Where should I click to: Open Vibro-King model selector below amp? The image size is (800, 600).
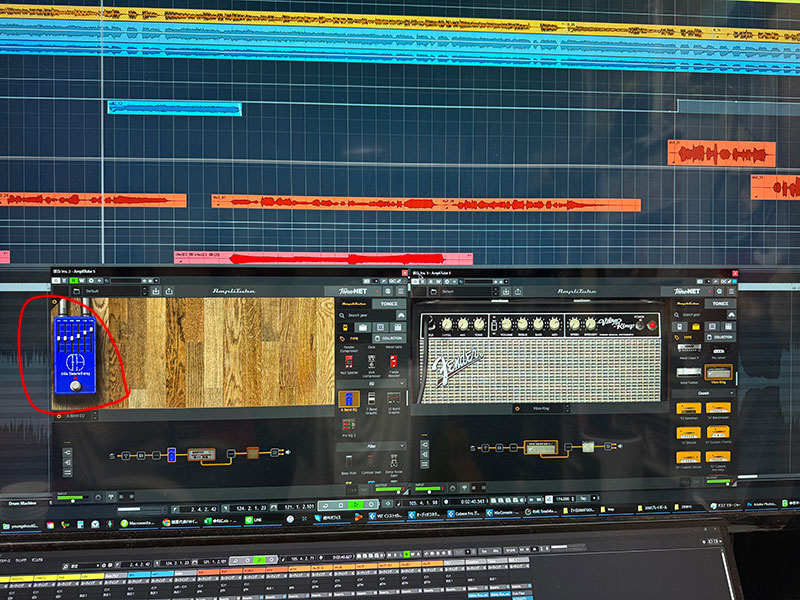tap(541, 408)
